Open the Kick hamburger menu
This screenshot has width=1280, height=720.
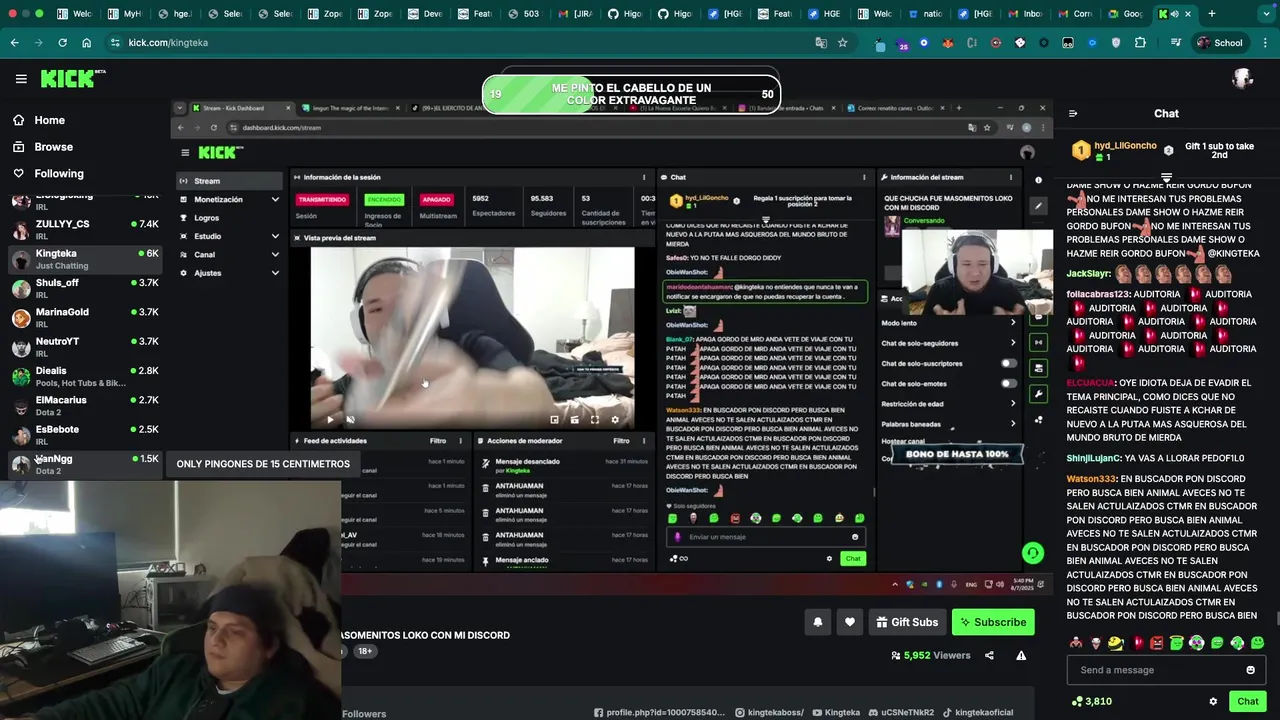[21, 78]
